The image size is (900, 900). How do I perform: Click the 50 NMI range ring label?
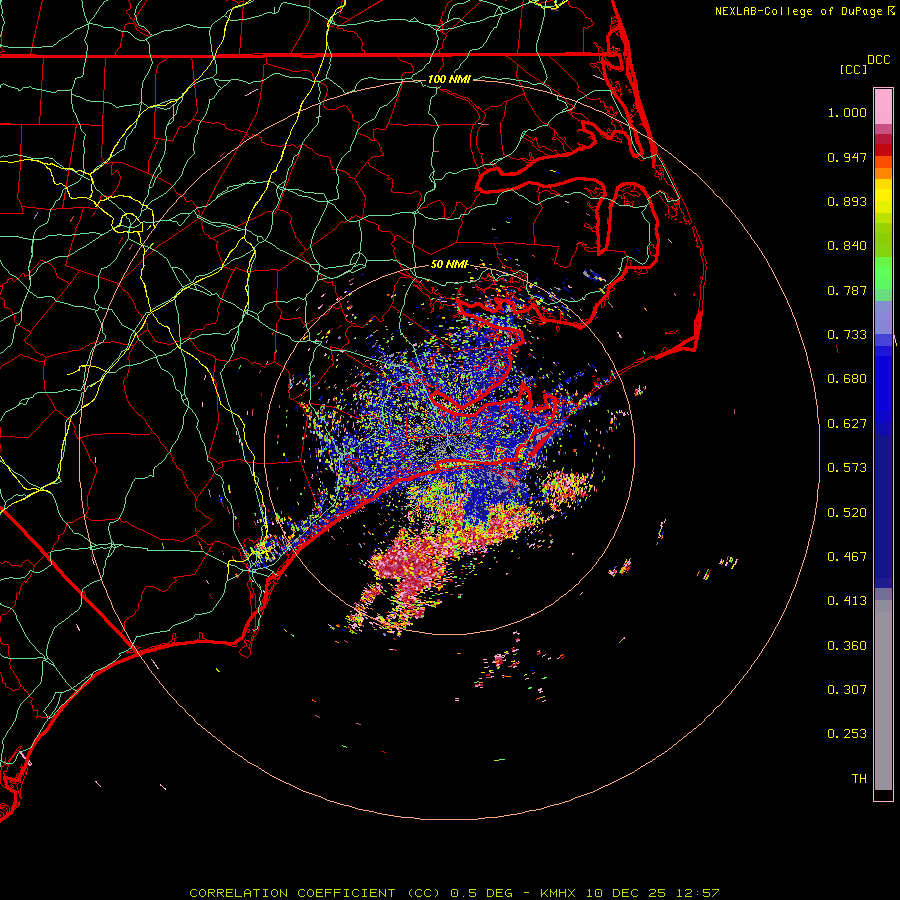tap(449, 264)
